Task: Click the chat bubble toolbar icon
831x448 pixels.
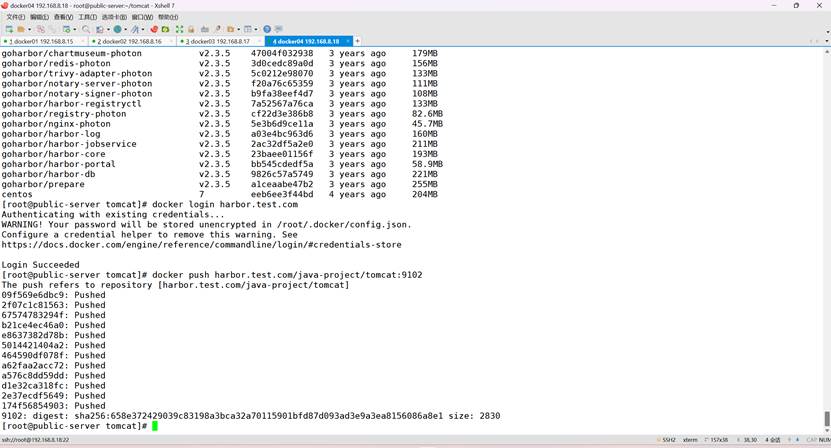Action: coord(279,29)
